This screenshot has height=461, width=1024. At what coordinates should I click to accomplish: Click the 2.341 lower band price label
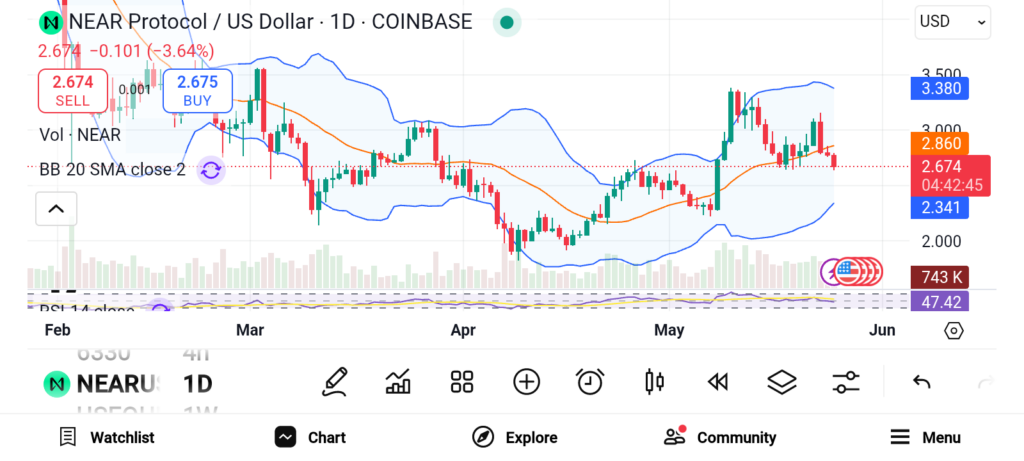click(939, 208)
